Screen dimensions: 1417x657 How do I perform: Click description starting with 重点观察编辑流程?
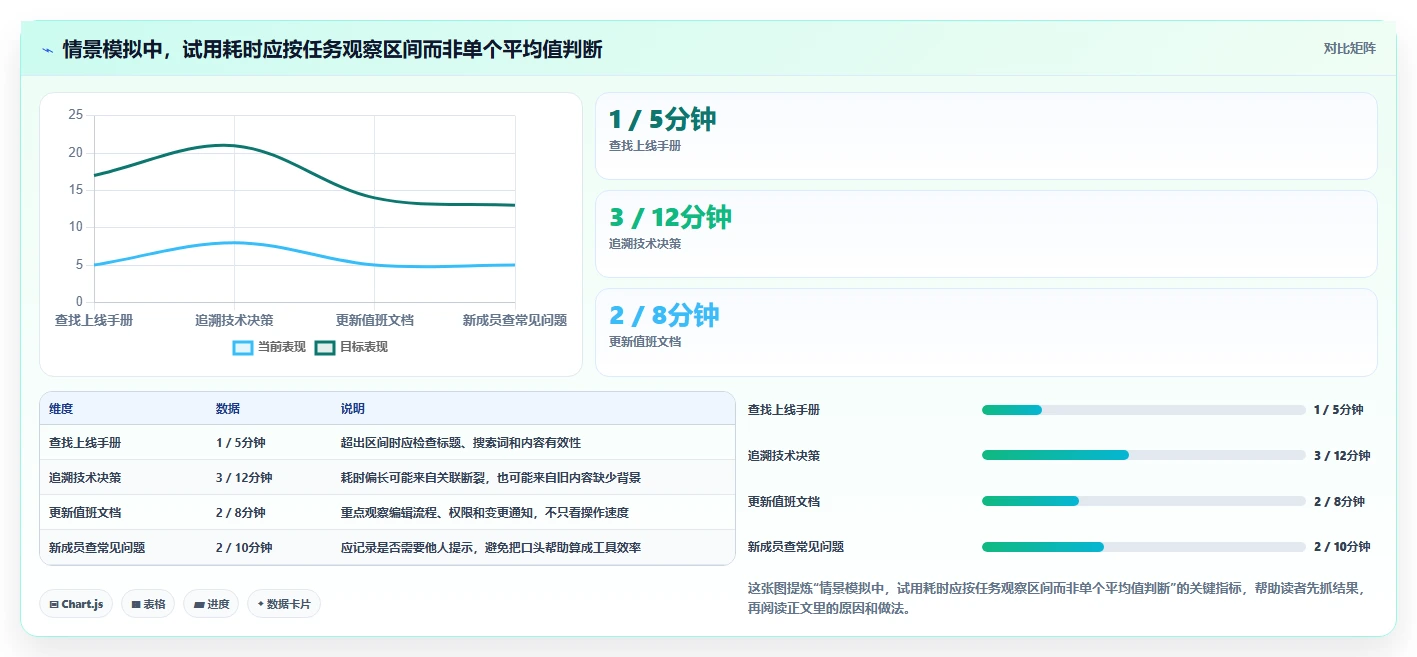click(485, 513)
